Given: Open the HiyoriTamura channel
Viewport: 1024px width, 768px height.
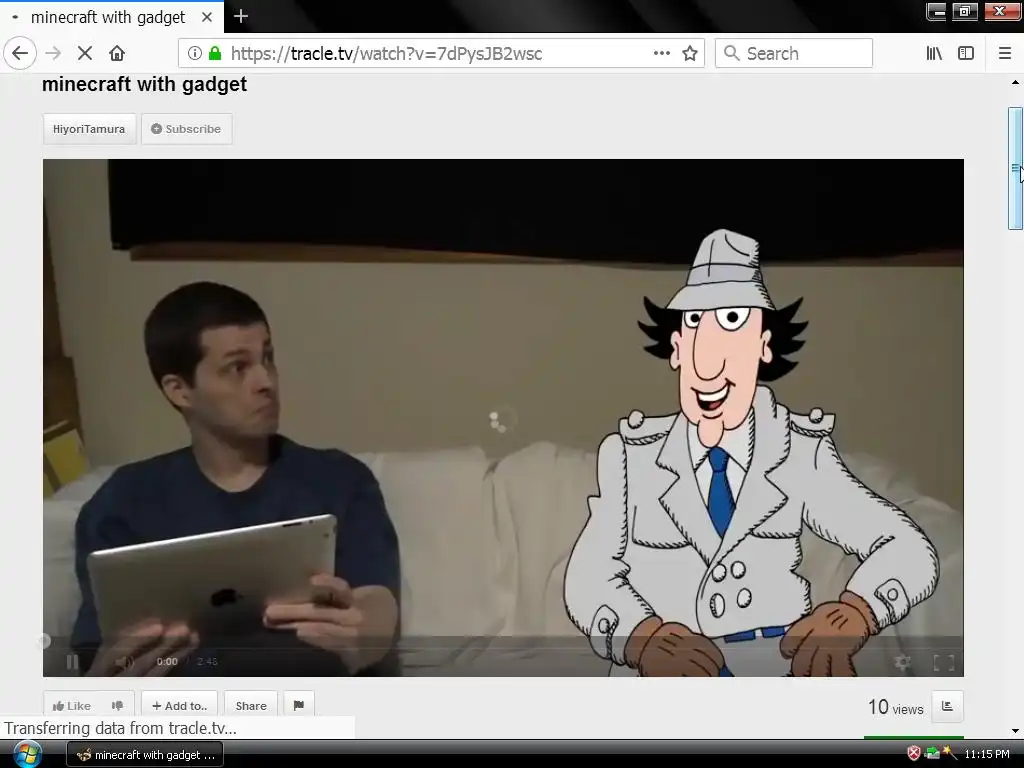Looking at the screenshot, I should point(89,129).
